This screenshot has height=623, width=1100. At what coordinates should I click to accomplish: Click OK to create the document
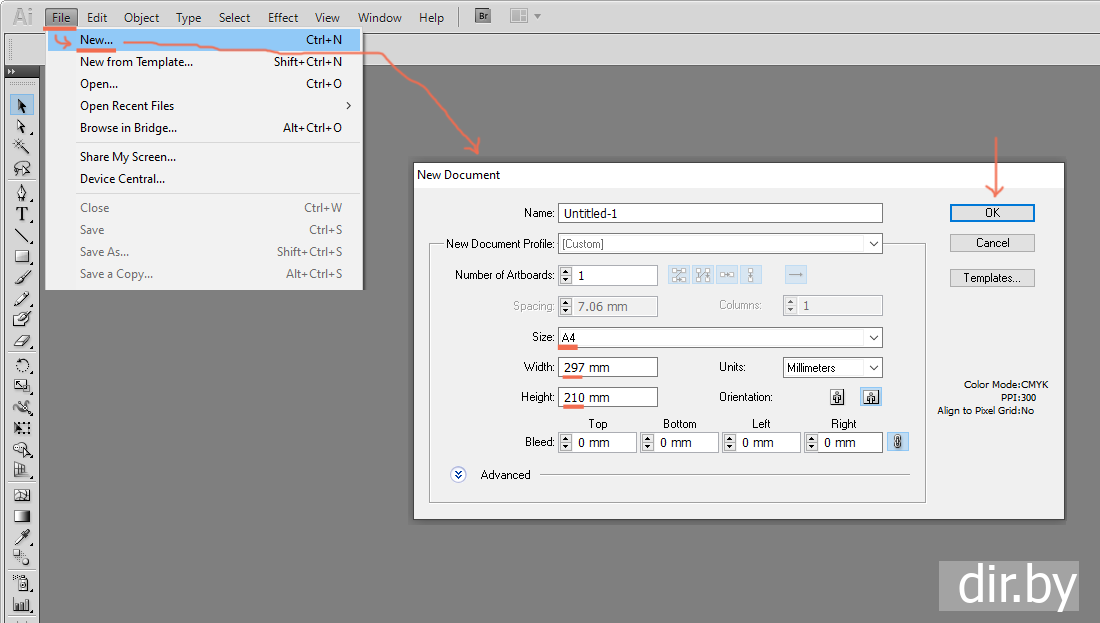(992, 213)
